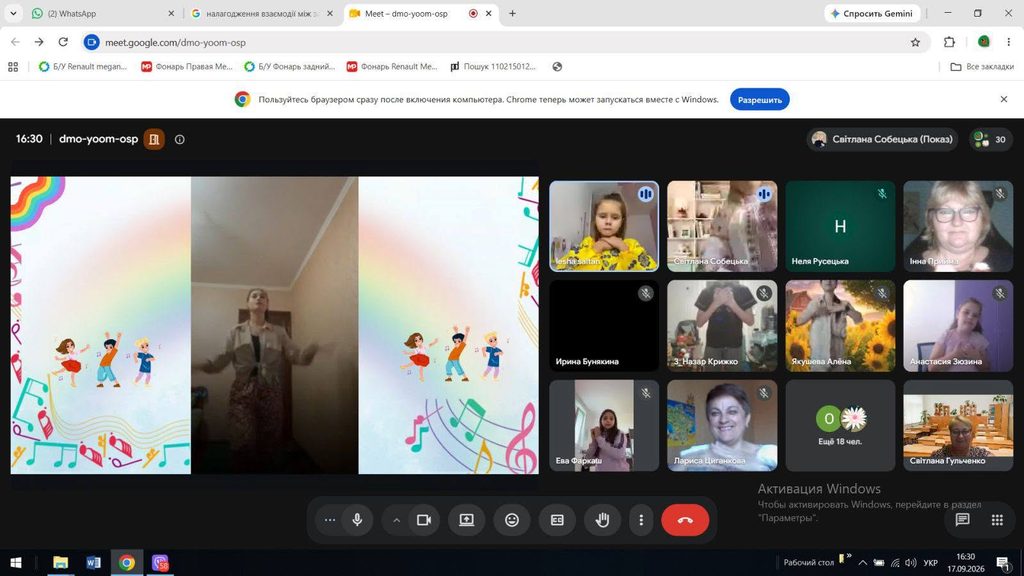1024x576 pixels.
Task: Start screen presentation with share icon
Action: pos(466,520)
